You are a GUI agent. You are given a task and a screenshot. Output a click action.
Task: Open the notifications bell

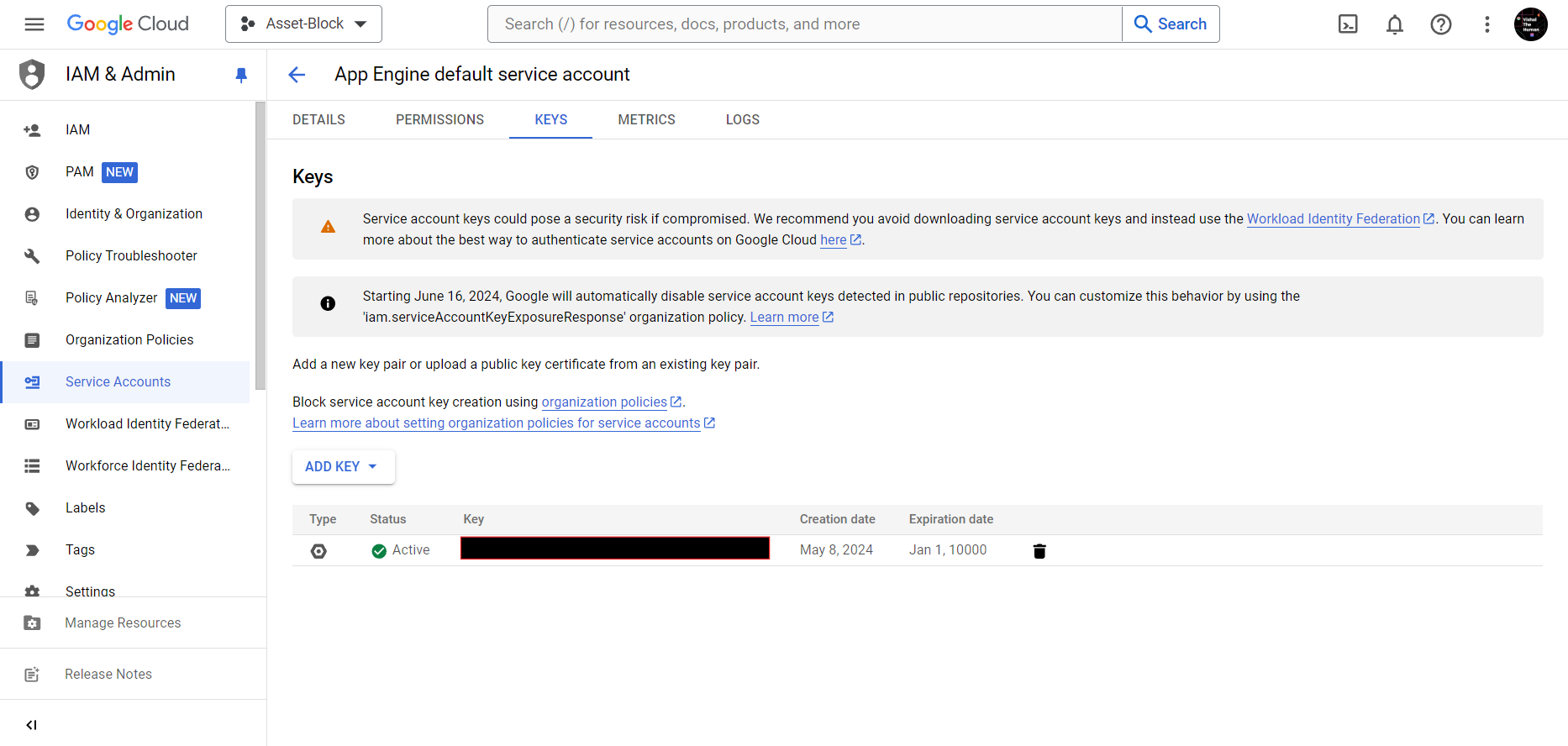point(1395,24)
